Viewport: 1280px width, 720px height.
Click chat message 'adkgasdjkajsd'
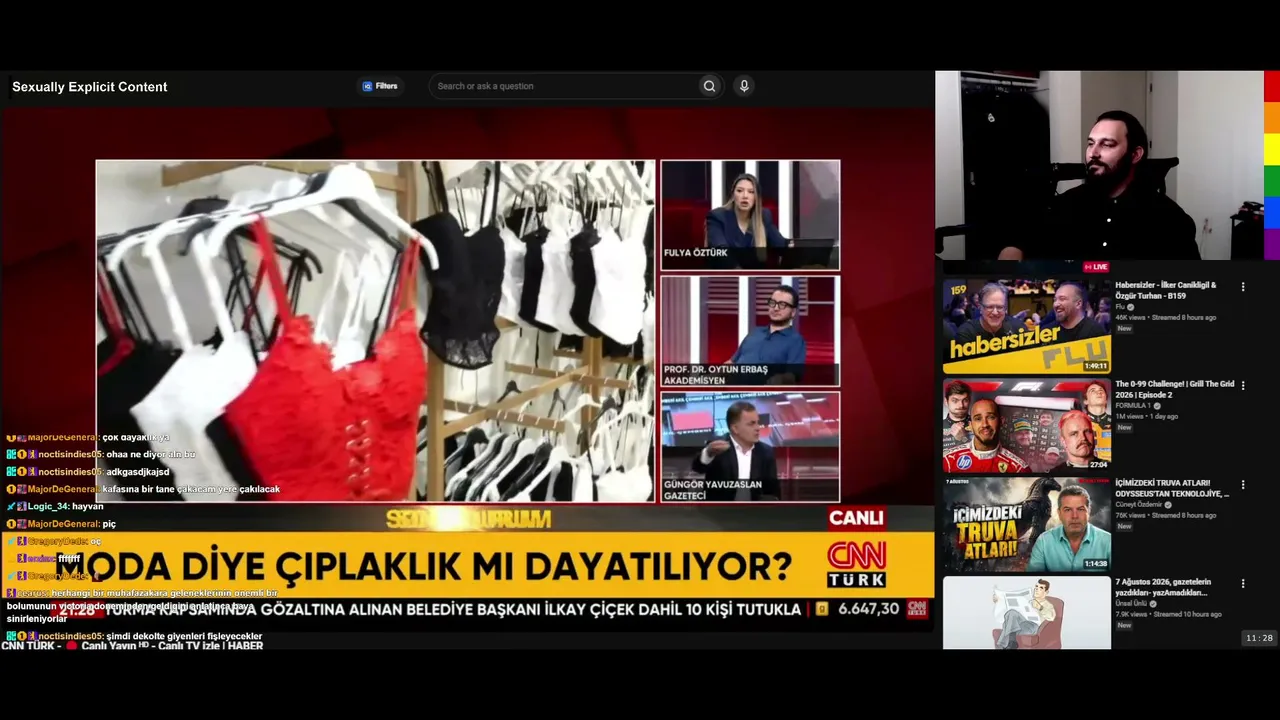tap(138, 472)
